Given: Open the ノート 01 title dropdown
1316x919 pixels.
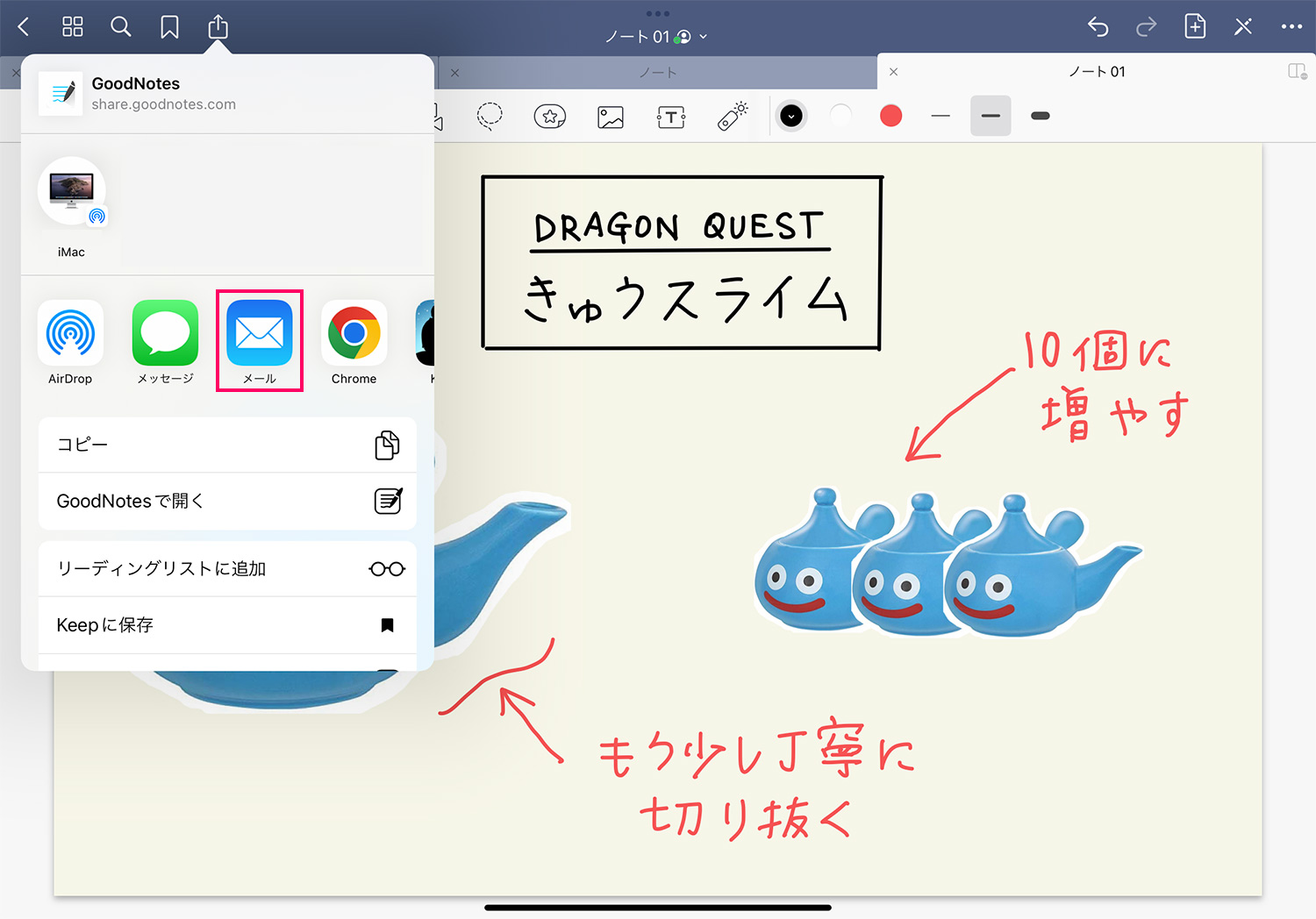Looking at the screenshot, I should pos(657,37).
